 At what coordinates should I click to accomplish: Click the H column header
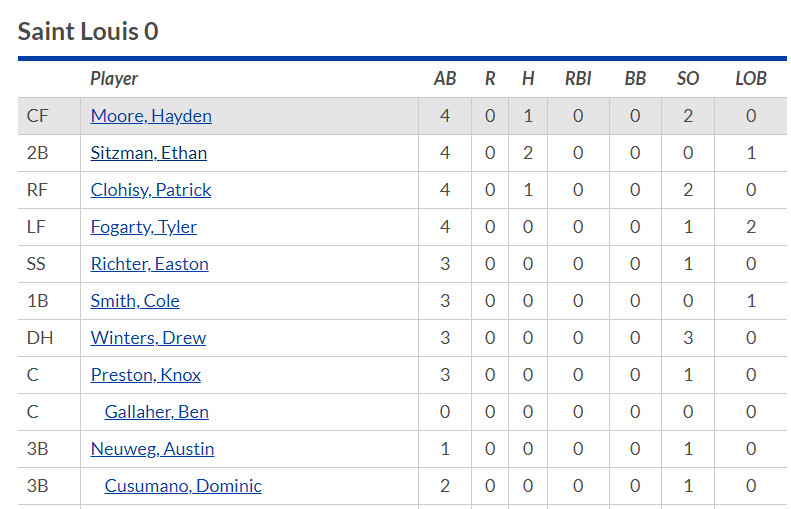tap(528, 79)
